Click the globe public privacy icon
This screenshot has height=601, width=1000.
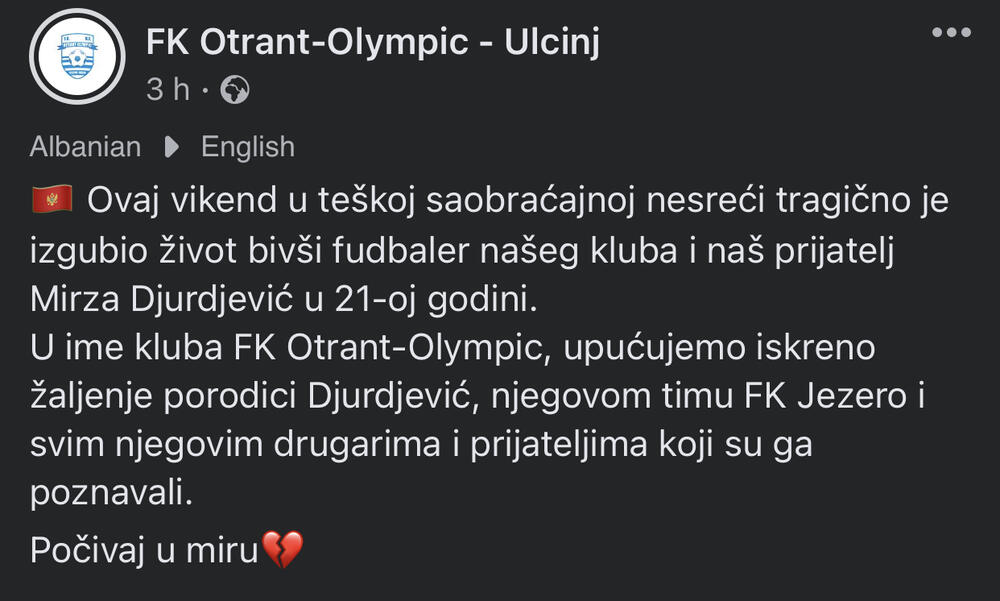coord(234,90)
